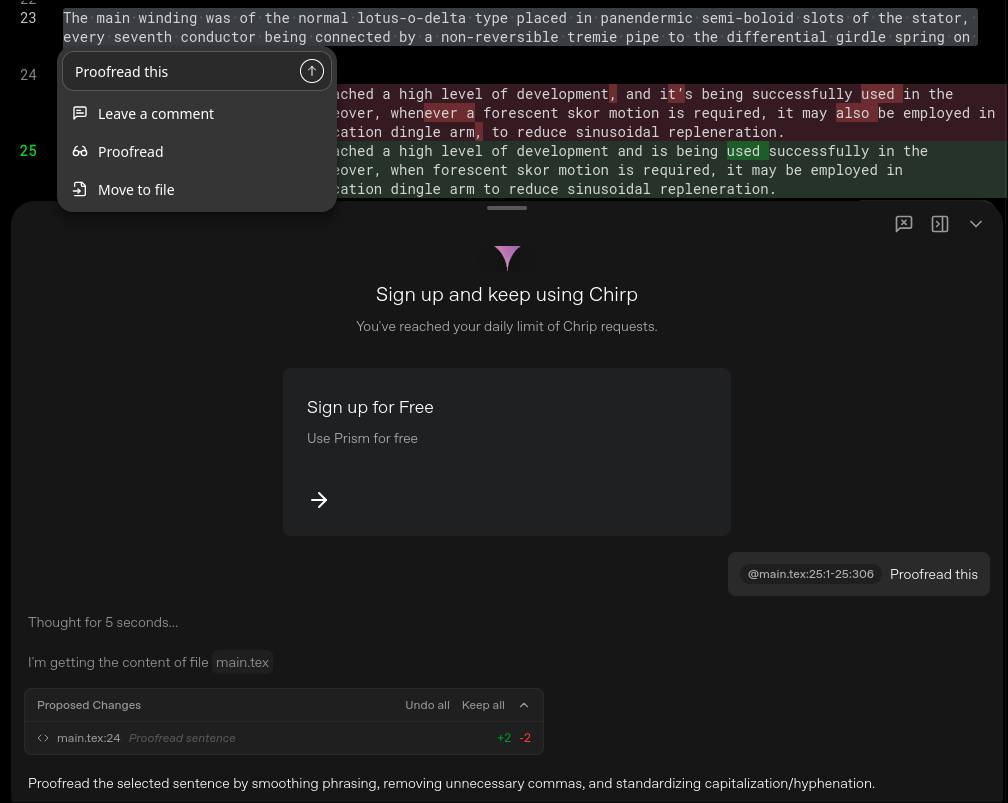
Task: Open the main.tex file chip link
Action: (242, 662)
